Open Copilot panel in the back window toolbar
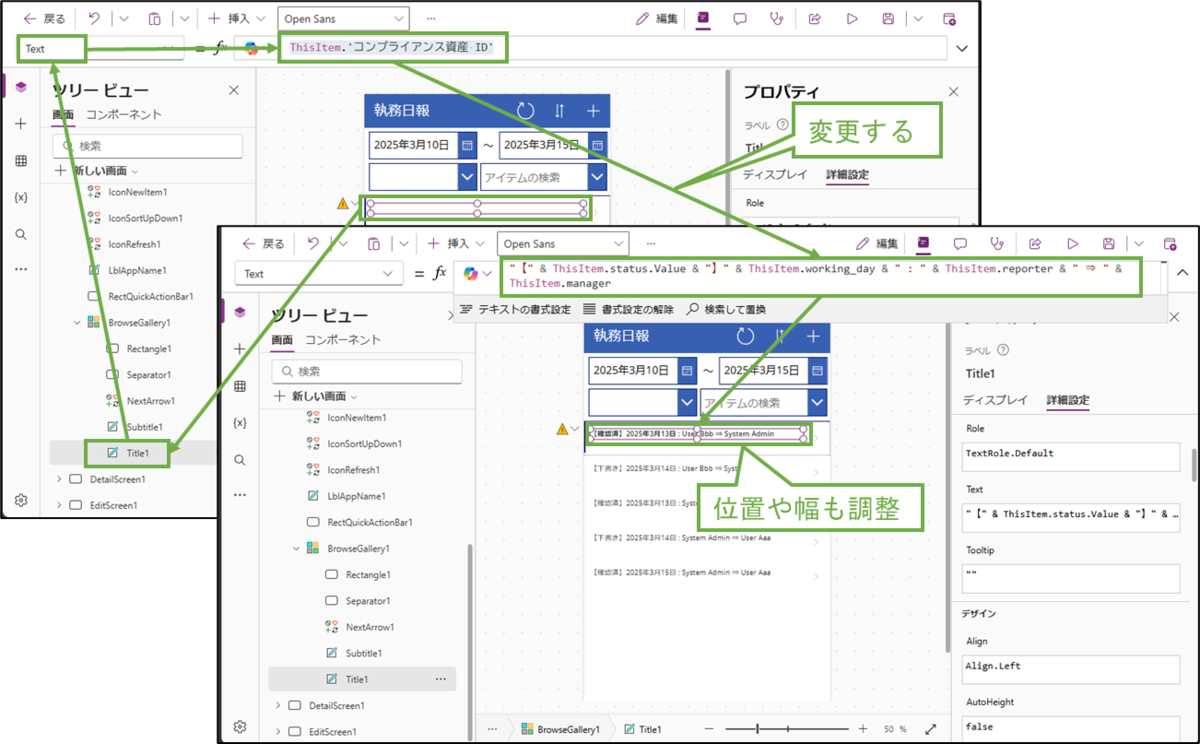This screenshot has width=1200, height=744. click(703, 18)
